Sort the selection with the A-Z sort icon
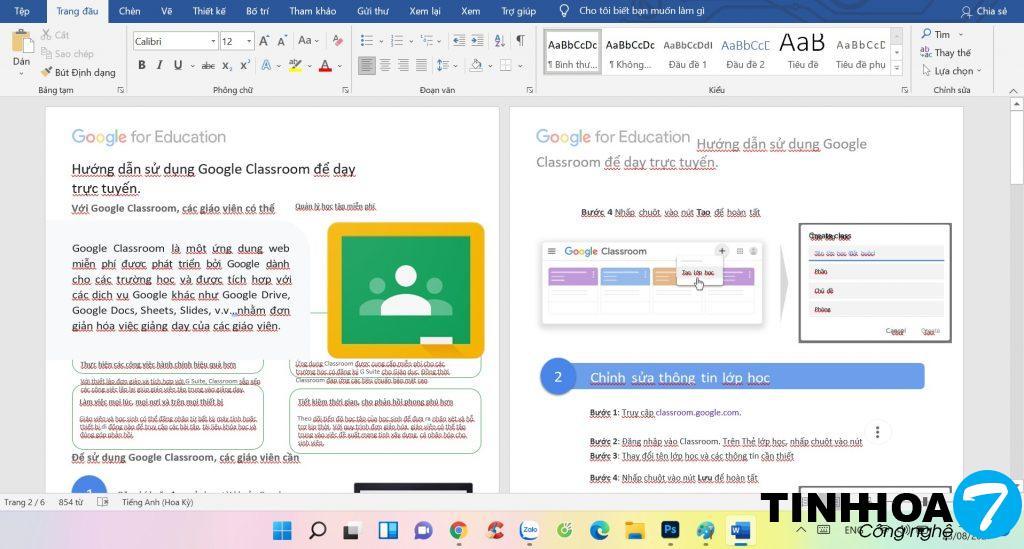 (497, 41)
